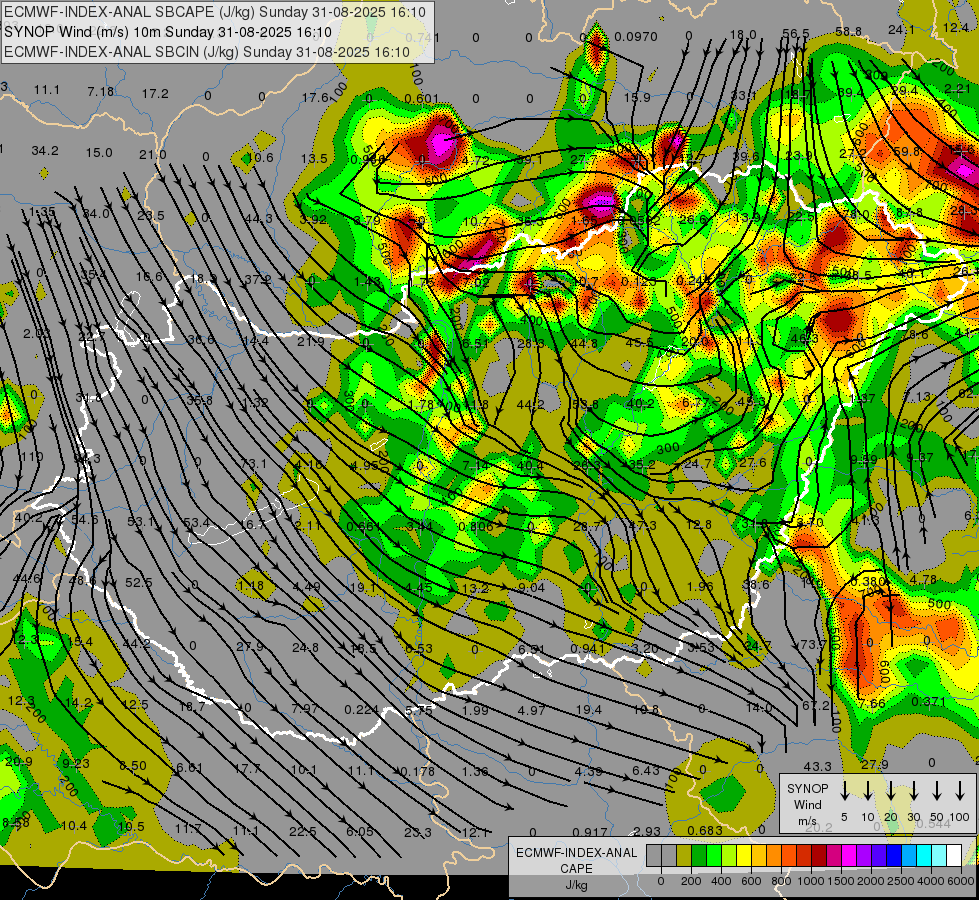Pick the bright magenta swatch on CAPE color bar
Viewport: 979px width, 900px height.
849,855
